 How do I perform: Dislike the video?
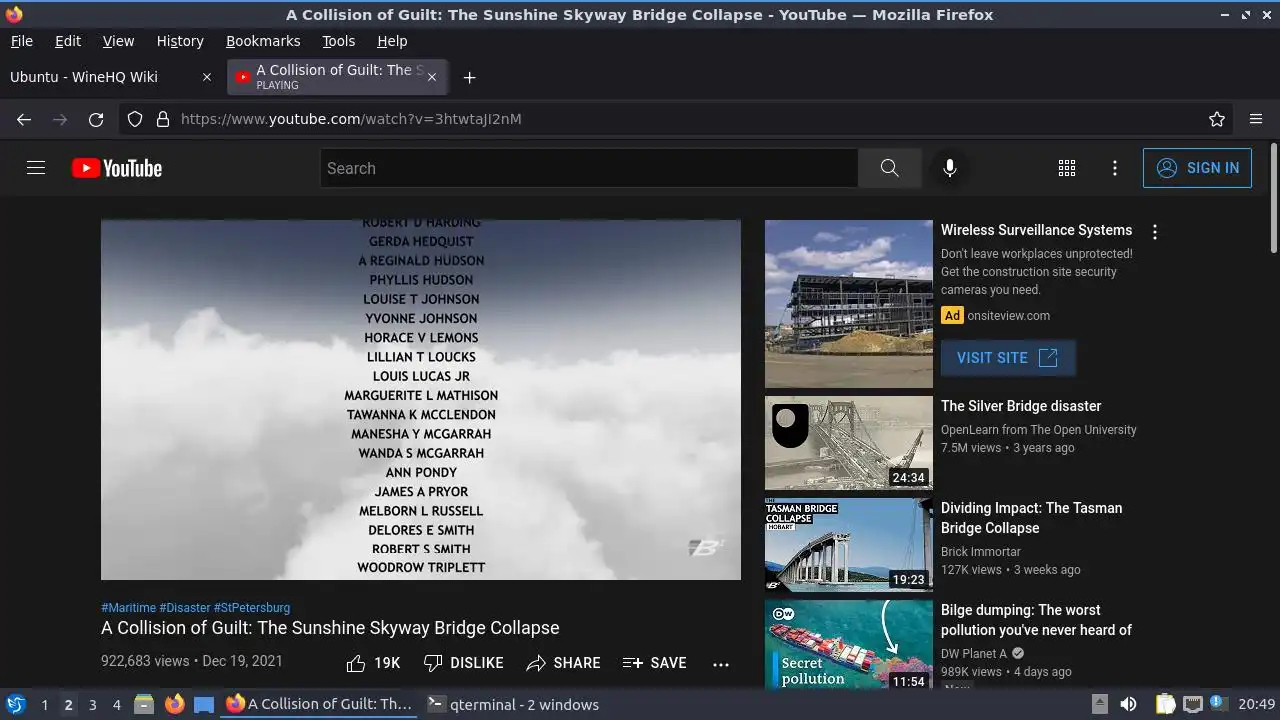pyautogui.click(x=463, y=663)
